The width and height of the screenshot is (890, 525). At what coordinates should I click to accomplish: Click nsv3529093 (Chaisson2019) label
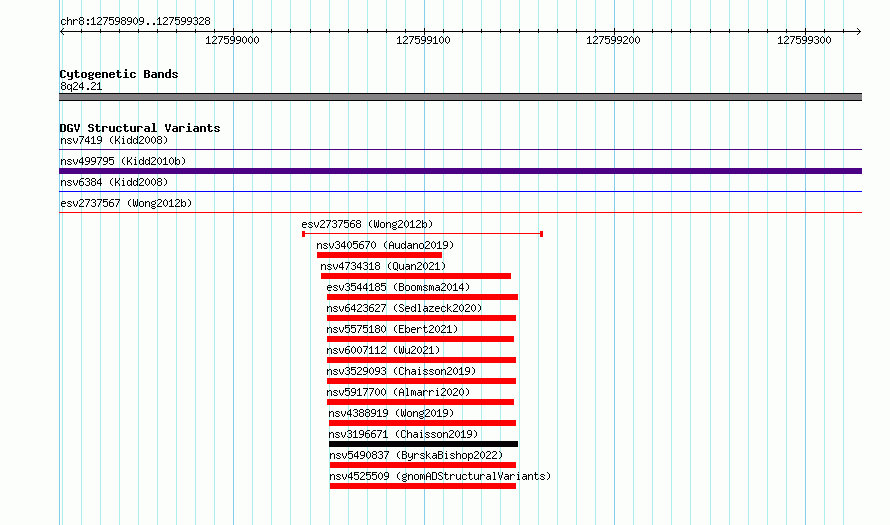coord(401,371)
